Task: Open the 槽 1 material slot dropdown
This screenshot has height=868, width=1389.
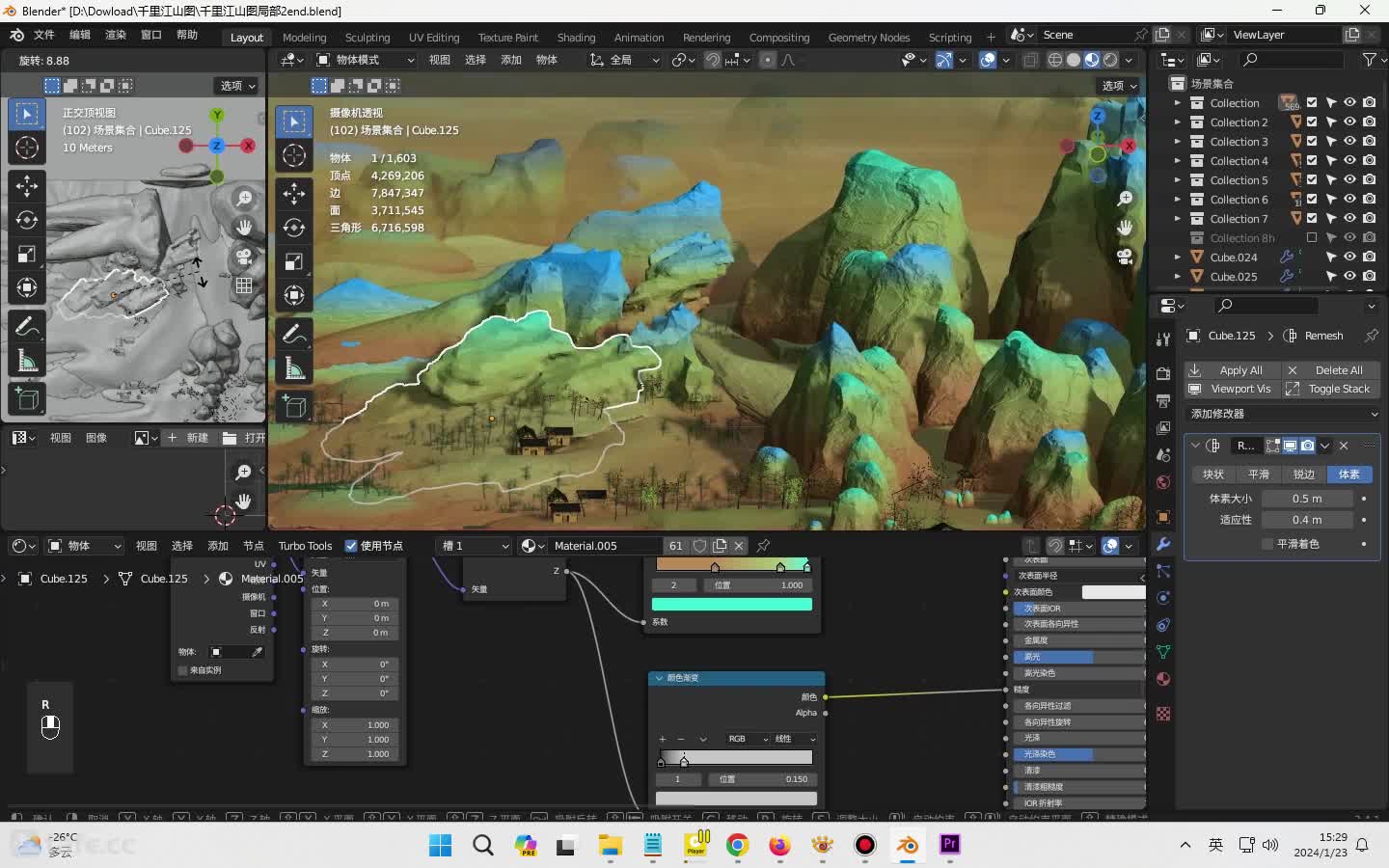Action: tap(474, 546)
